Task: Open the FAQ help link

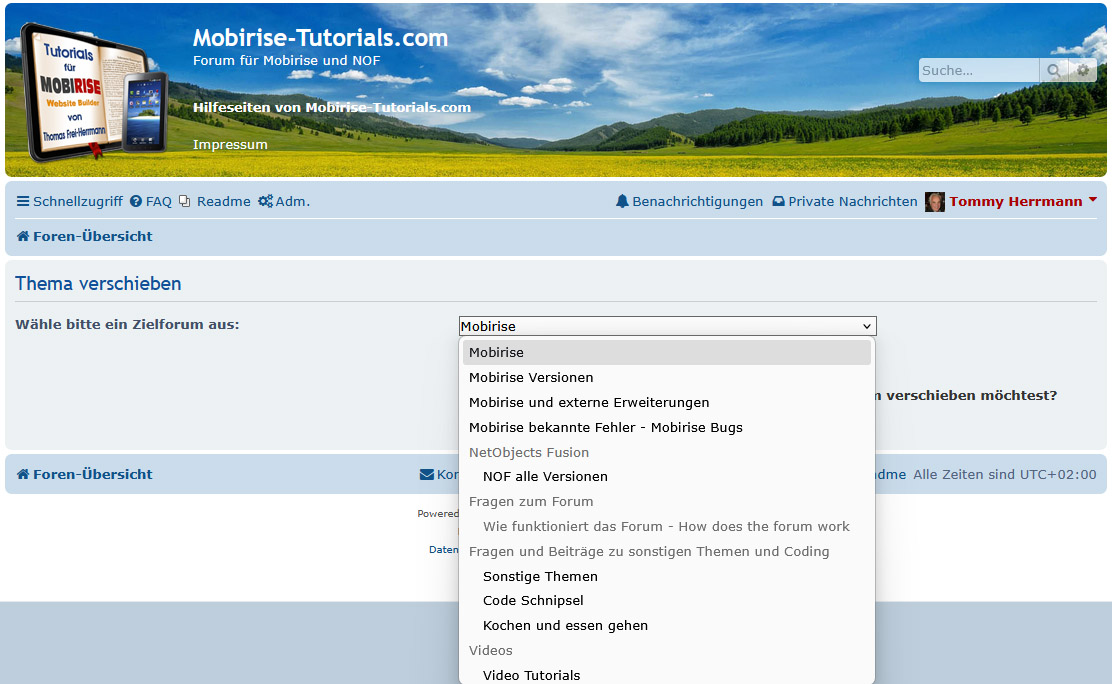Action: 151,202
